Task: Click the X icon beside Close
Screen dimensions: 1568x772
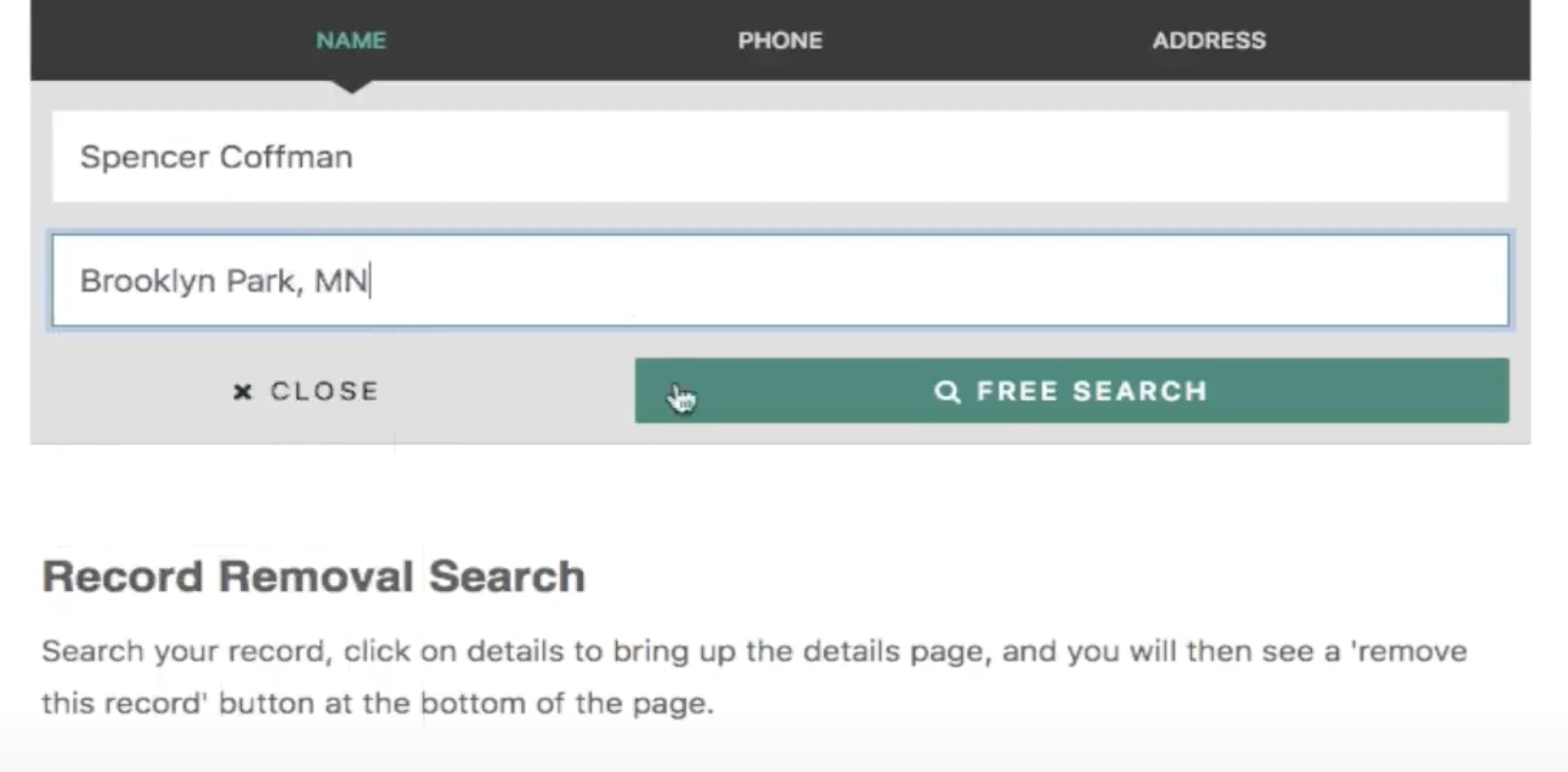Action: [243, 392]
